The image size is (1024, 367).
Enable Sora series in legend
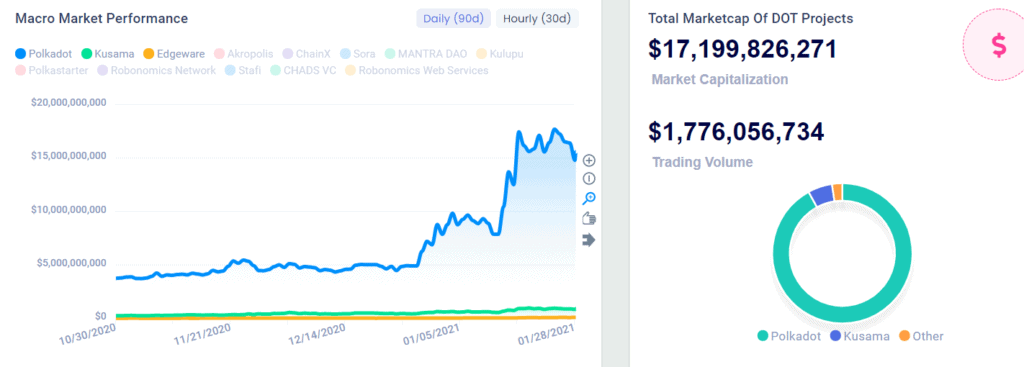(358, 54)
